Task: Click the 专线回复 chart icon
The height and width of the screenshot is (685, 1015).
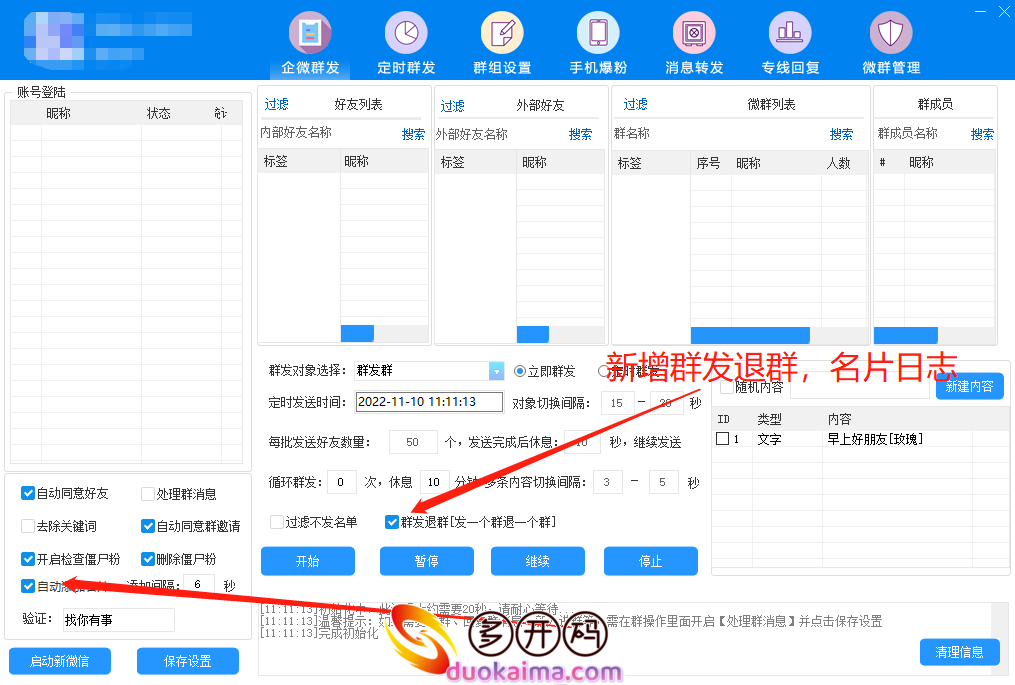Action: (x=790, y=33)
